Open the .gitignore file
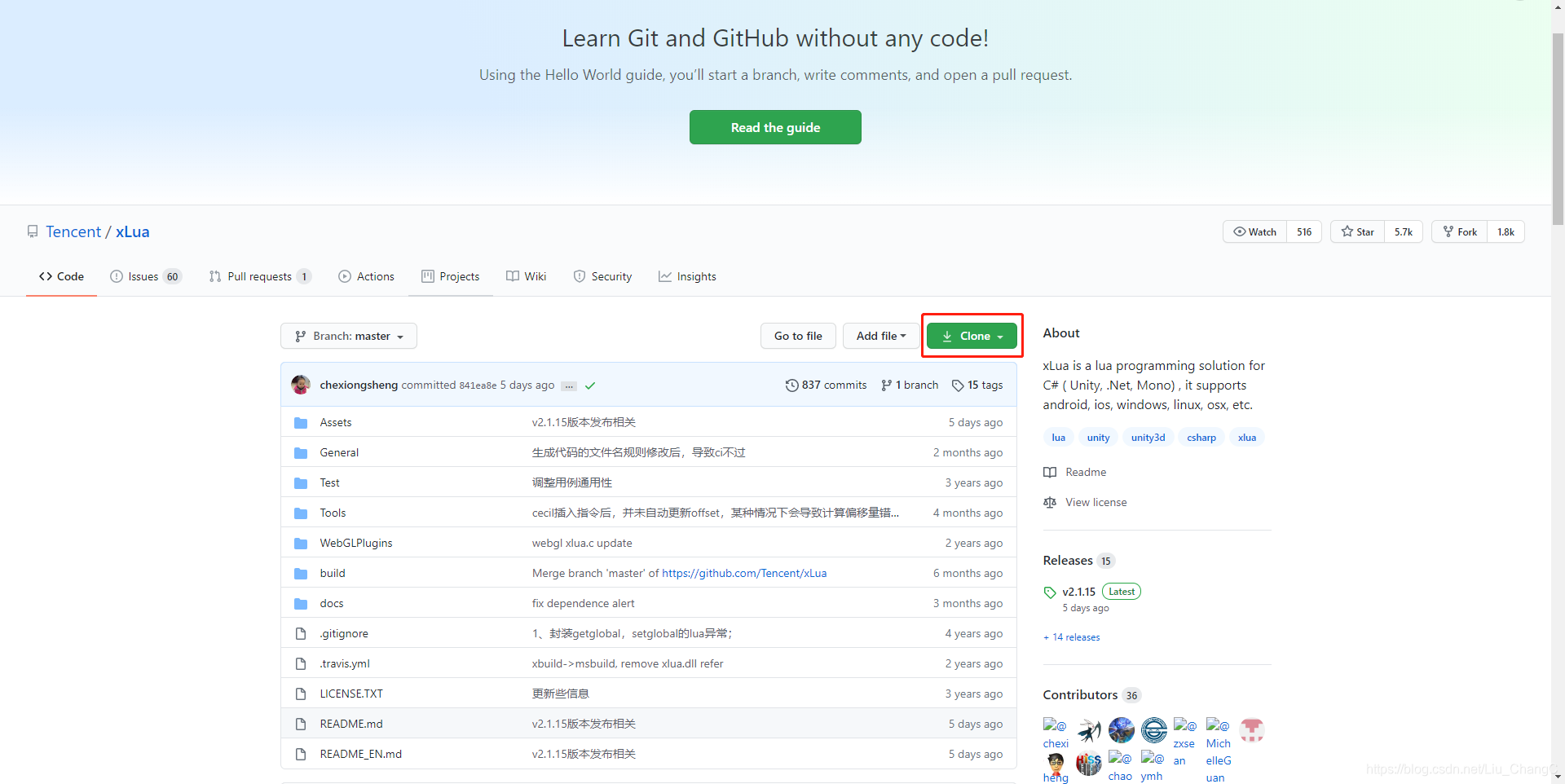Screen dimensions: 1565x784 pyautogui.click(x=344, y=633)
